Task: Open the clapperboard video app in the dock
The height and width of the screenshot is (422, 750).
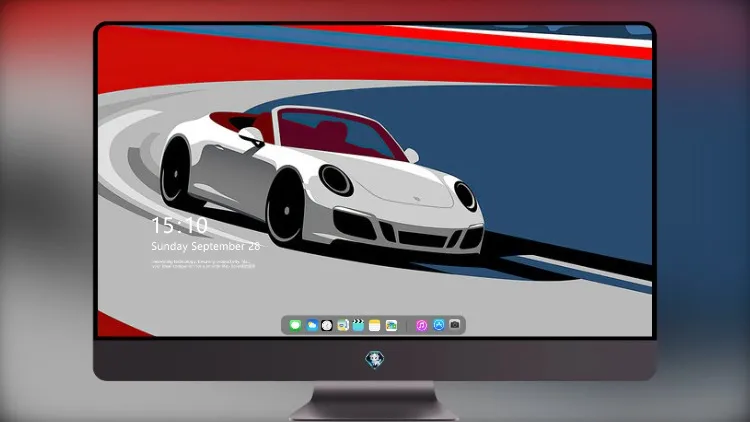Action: (358, 325)
